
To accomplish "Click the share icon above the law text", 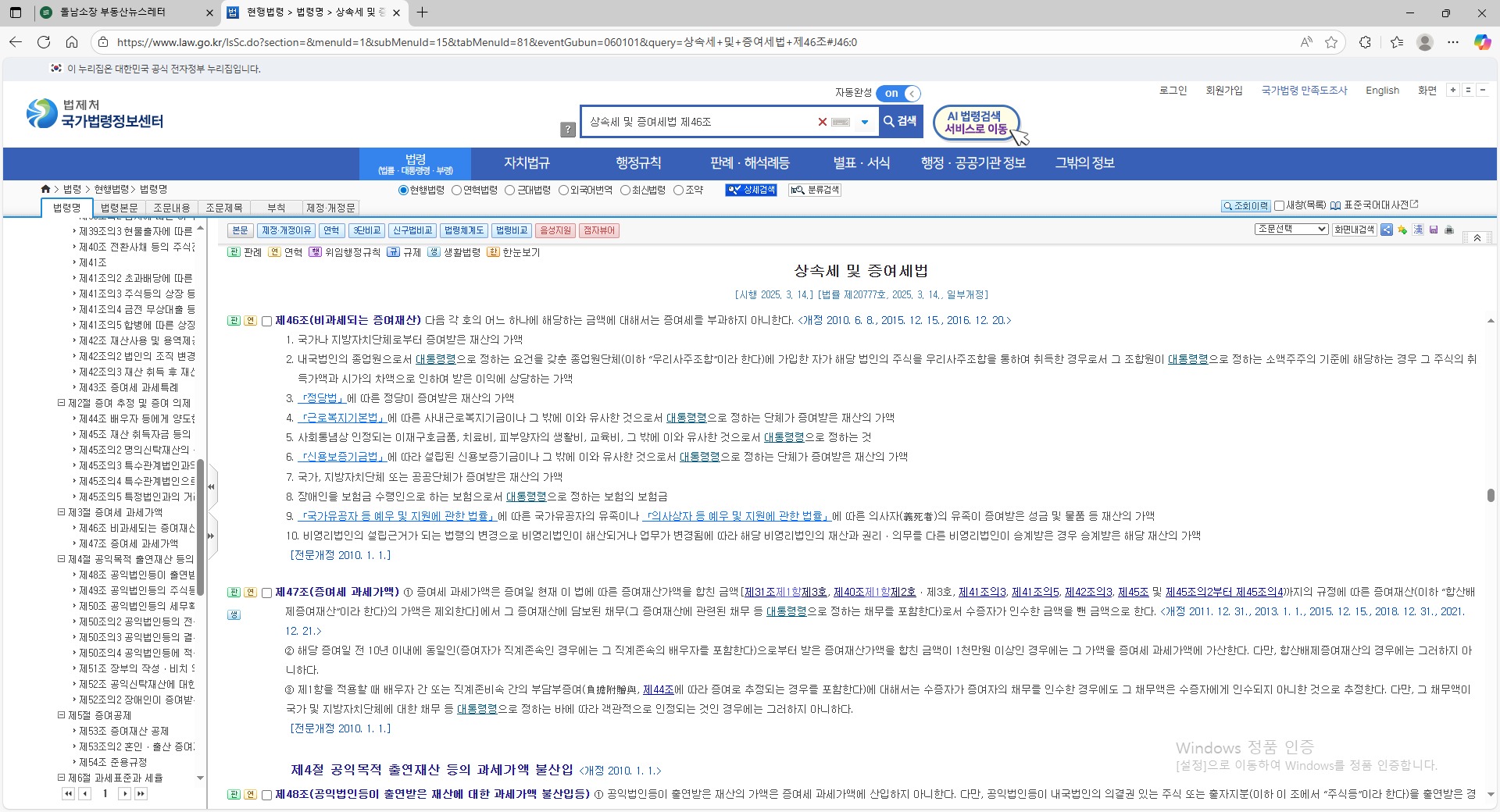I will point(1387,230).
